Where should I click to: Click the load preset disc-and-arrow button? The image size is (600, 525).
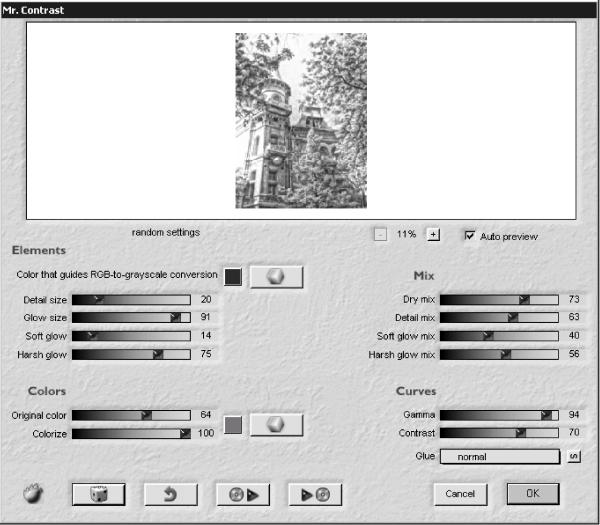click(x=243, y=494)
